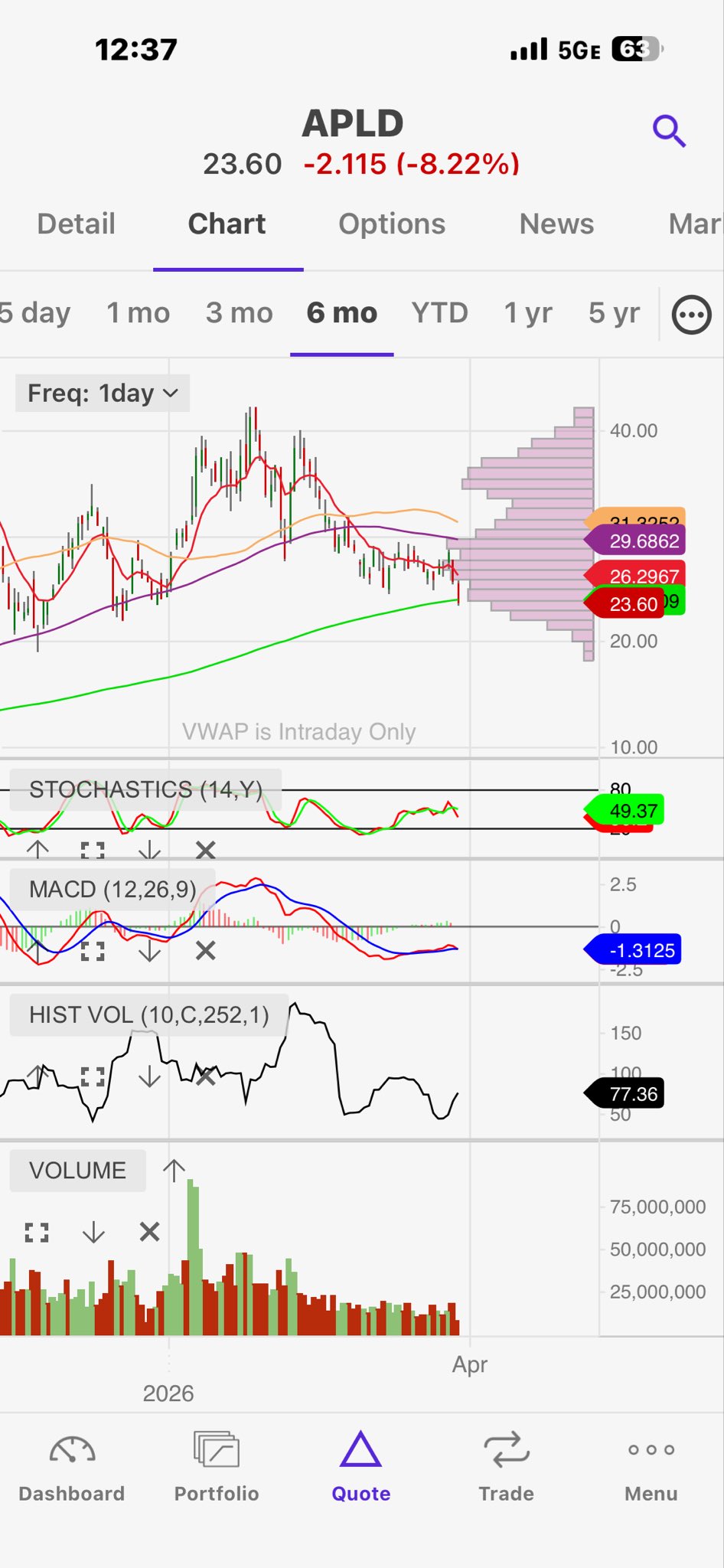724x1568 pixels.
Task: Switch to the News tab
Action: [556, 224]
